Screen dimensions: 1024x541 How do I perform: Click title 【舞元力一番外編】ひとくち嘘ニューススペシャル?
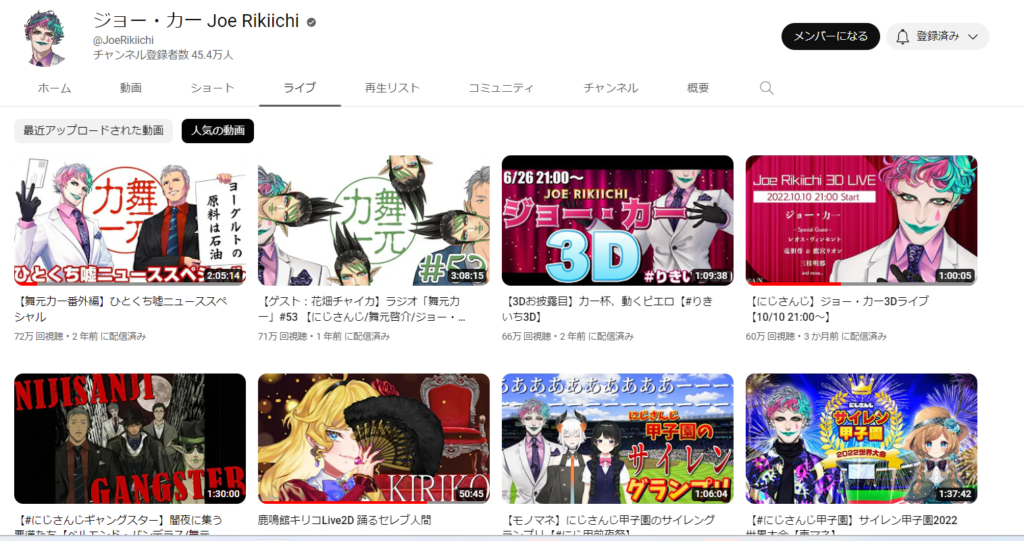click(x=121, y=309)
